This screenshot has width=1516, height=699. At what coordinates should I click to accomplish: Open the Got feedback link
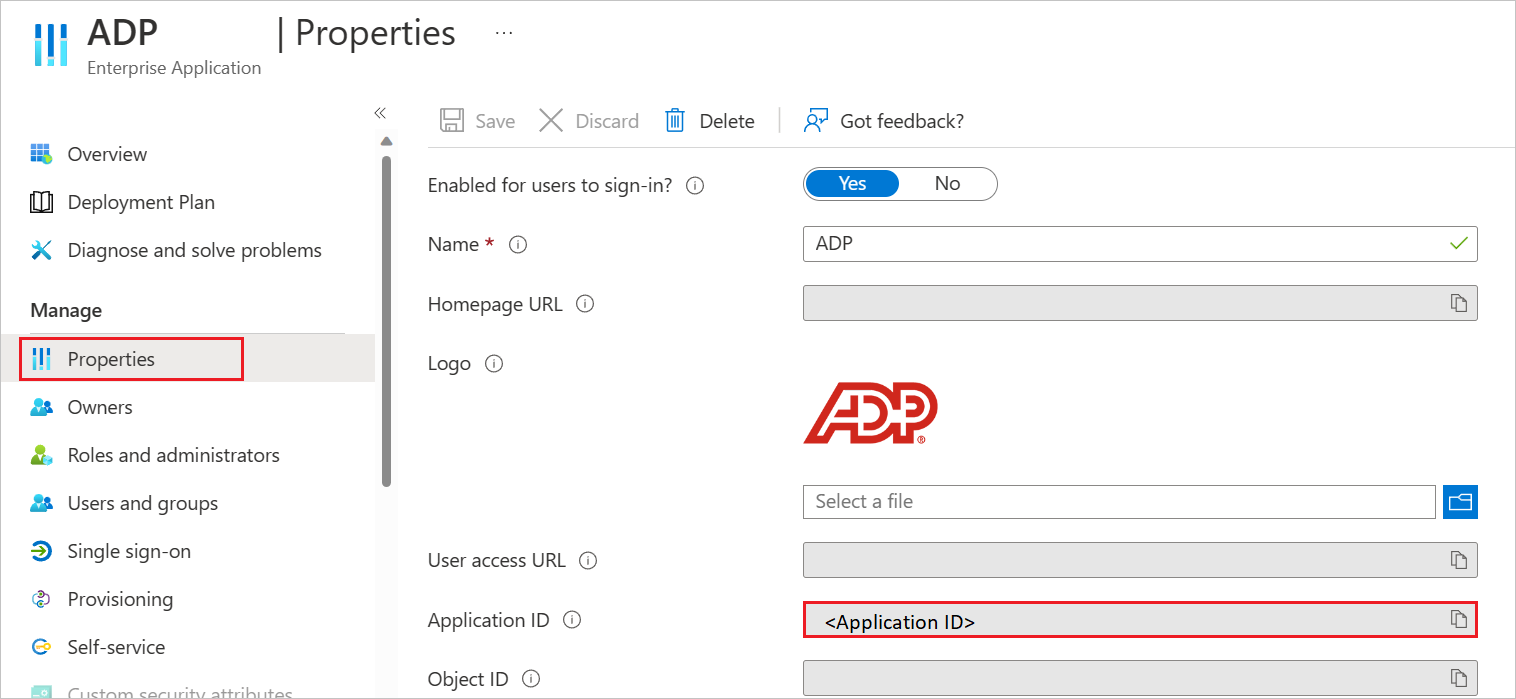(x=883, y=121)
